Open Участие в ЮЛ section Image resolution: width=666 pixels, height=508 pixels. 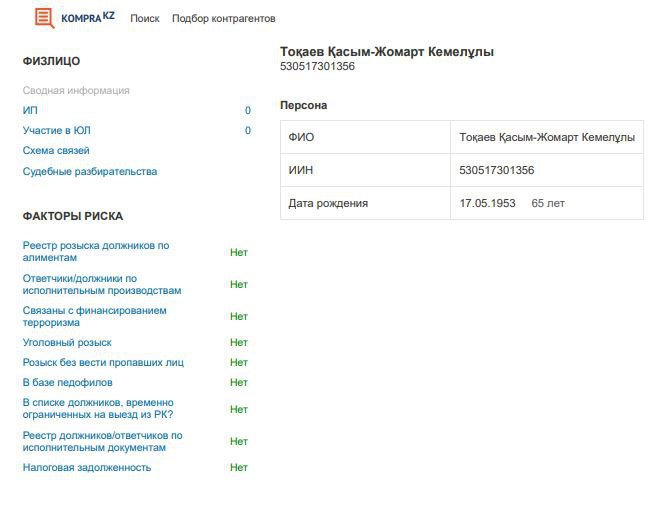(56, 130)
